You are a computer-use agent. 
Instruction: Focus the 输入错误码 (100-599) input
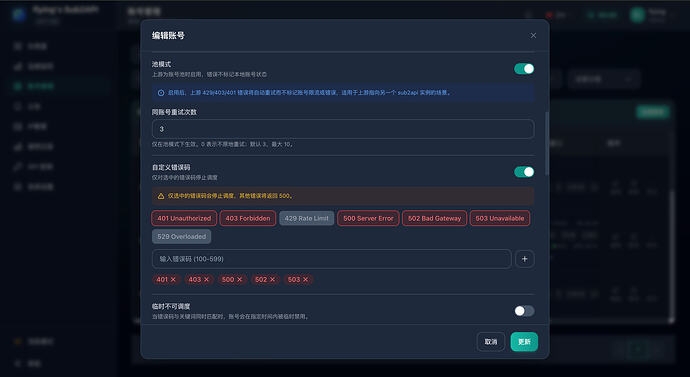332,259
